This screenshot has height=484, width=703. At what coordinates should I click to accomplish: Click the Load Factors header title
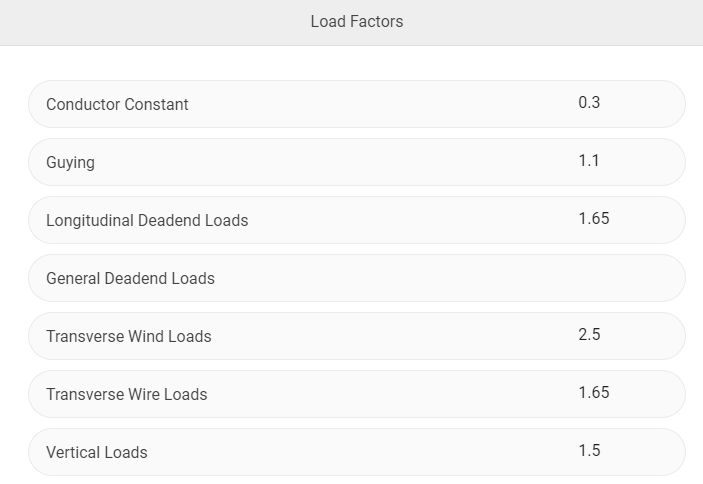click(x=357, y=22)
